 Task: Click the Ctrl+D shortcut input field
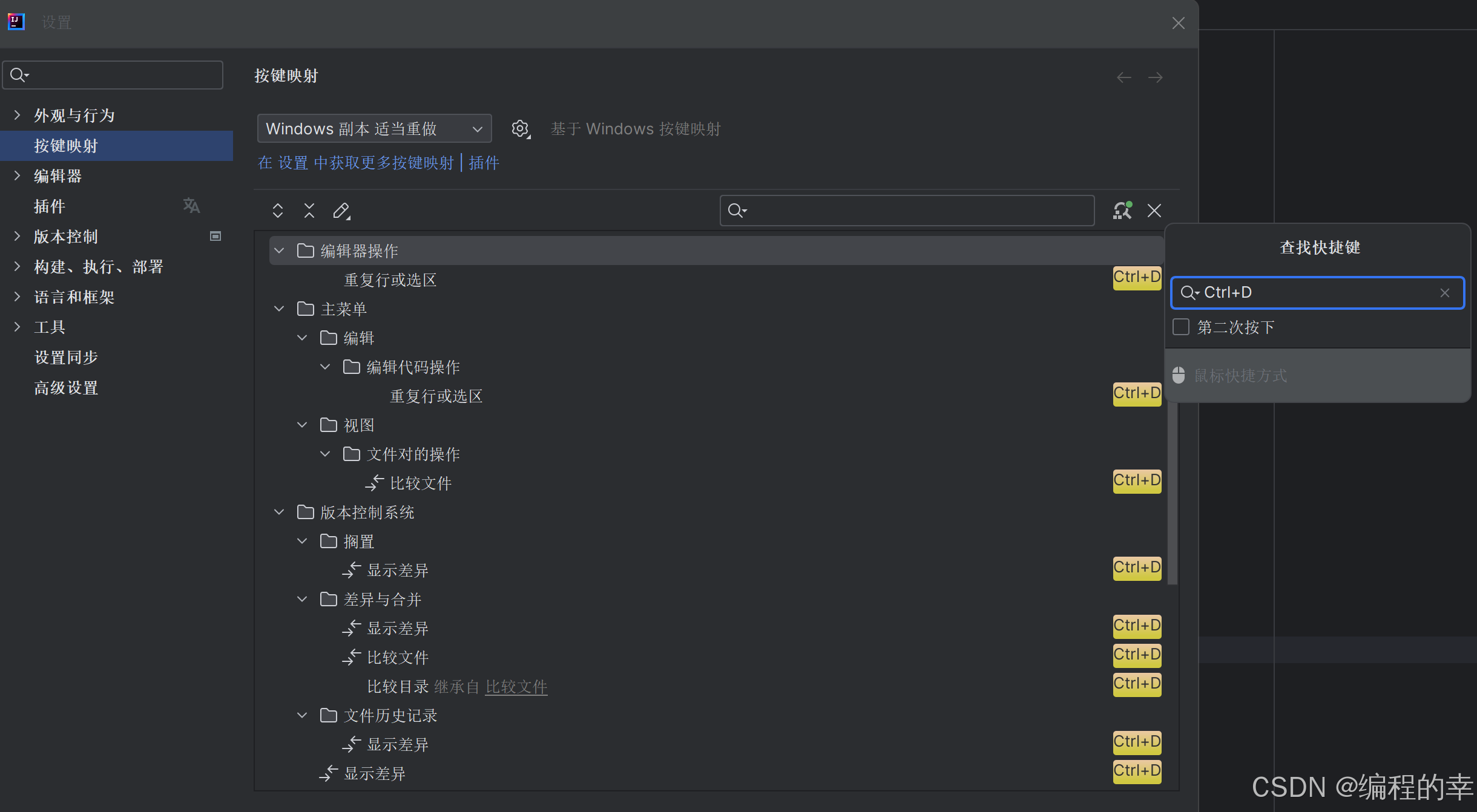[1317, 293]
